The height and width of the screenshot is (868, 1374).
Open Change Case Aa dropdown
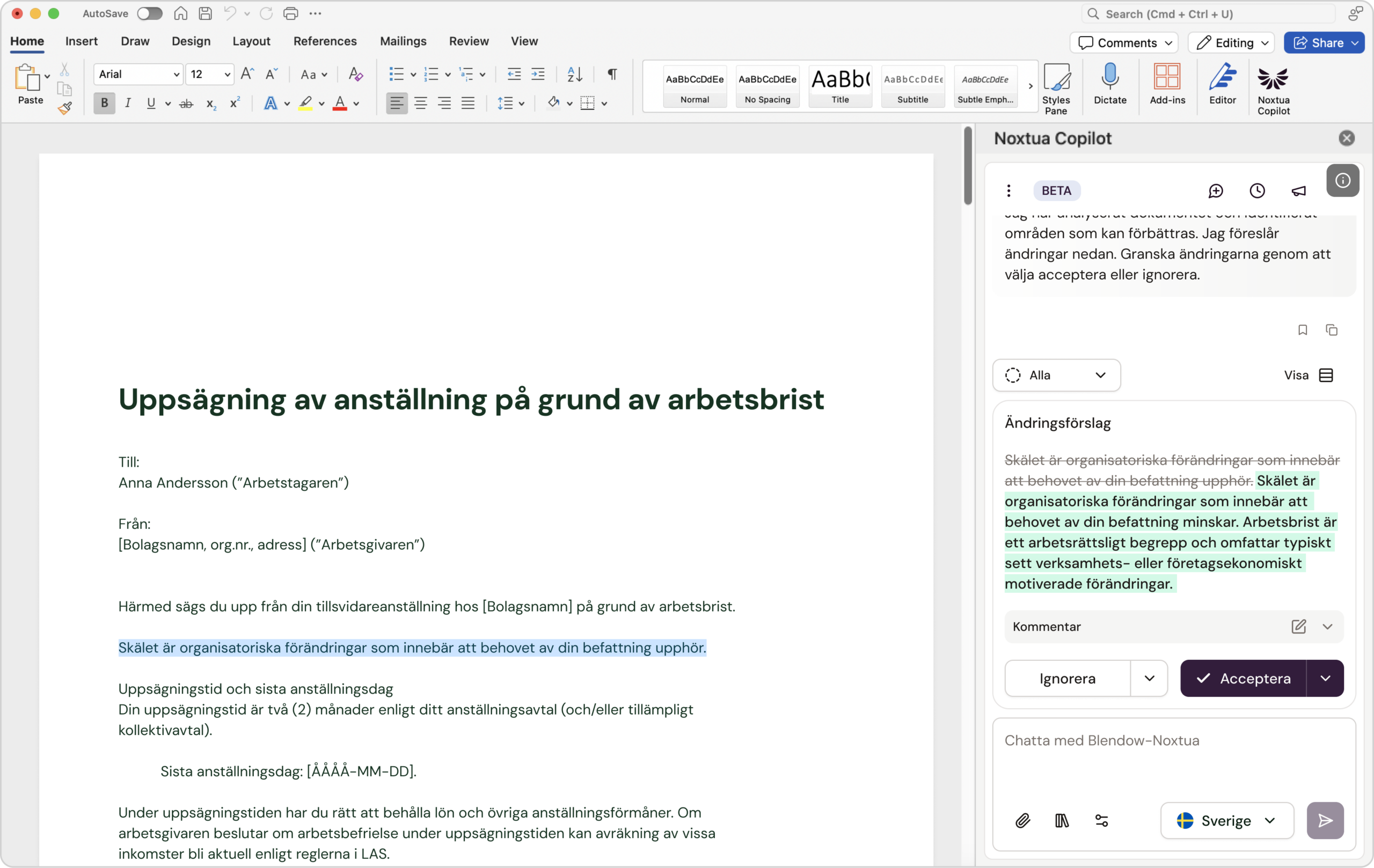click(x=314, y=74)
